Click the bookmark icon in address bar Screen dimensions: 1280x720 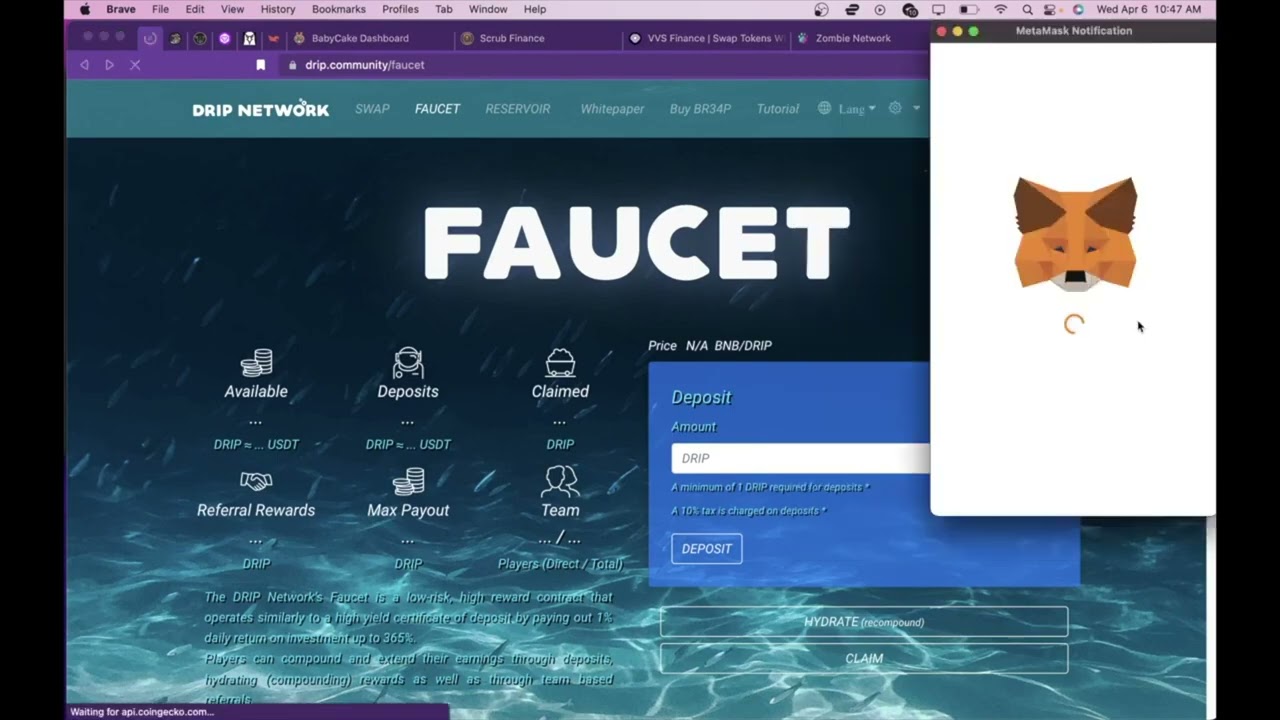tap(261, 65)
